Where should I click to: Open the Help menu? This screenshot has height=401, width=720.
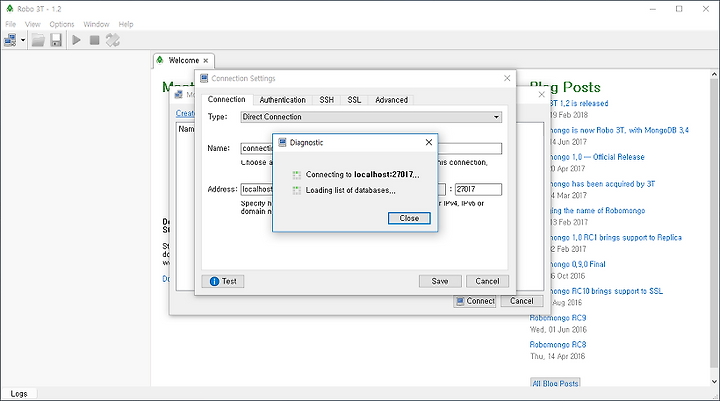[126, 24]
